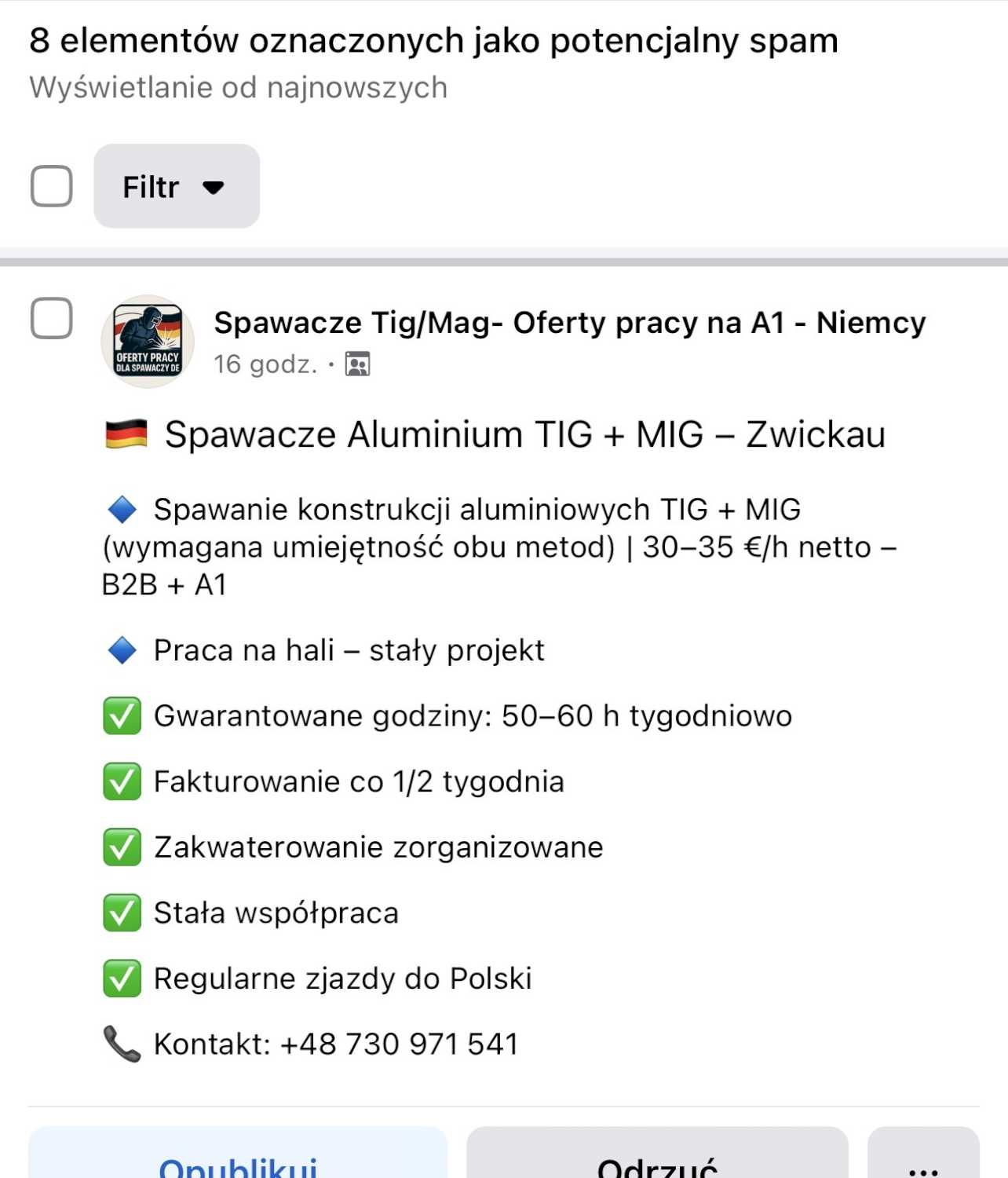Open the Filtr dropdown
Image resolution: width=1008 pixels, height=1178 pixels.
coord(176,186)
